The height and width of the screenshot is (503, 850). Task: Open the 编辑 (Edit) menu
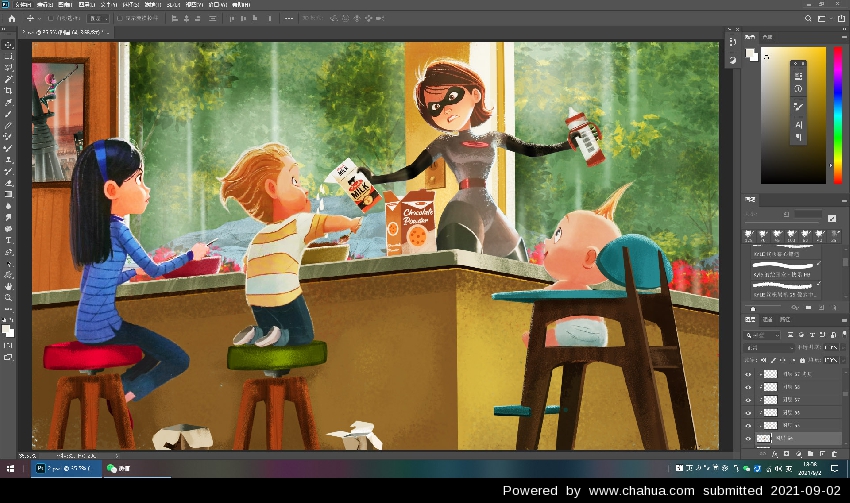[x=44, y=4]
